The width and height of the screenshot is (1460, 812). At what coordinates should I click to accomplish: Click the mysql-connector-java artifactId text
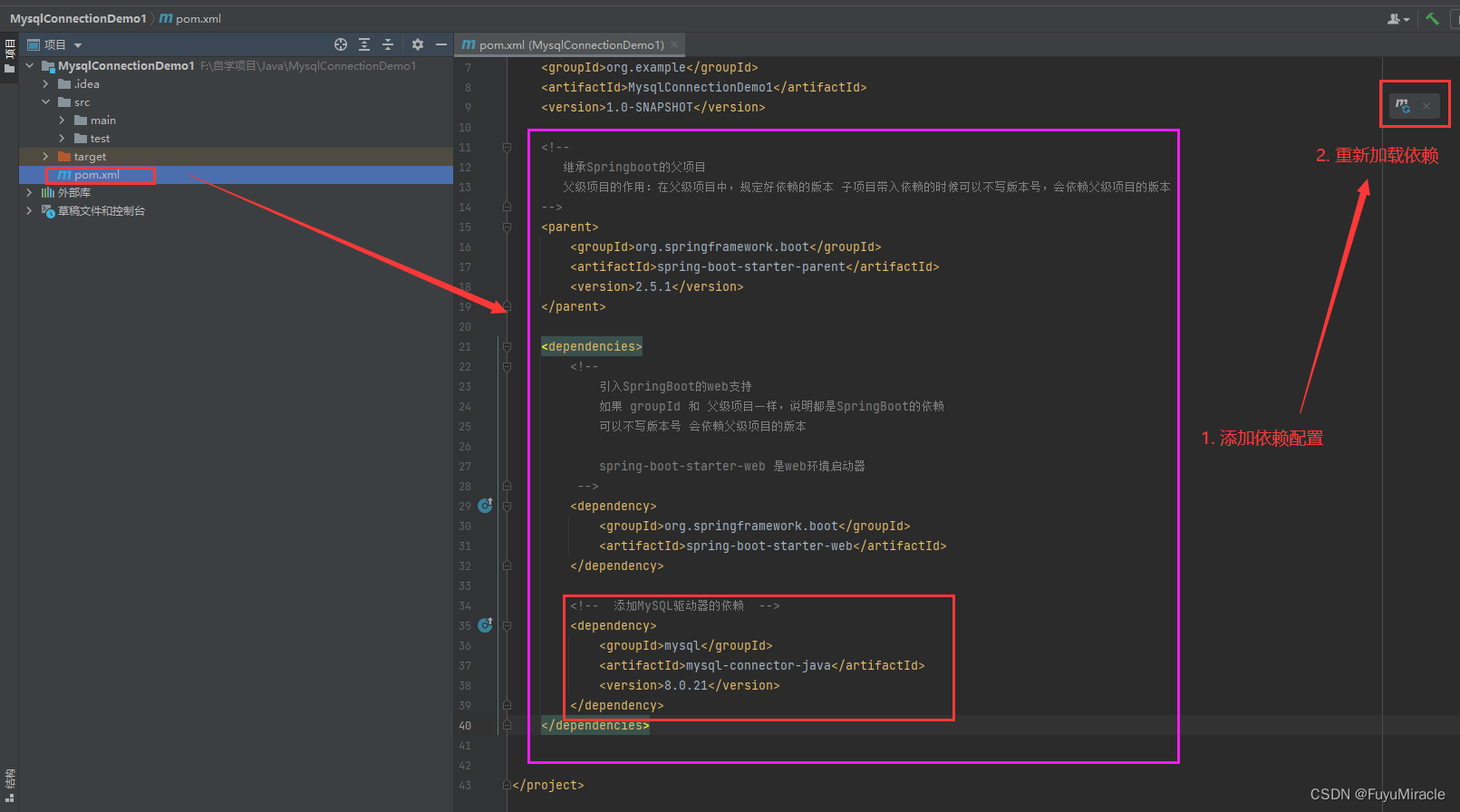coord(758,665)
